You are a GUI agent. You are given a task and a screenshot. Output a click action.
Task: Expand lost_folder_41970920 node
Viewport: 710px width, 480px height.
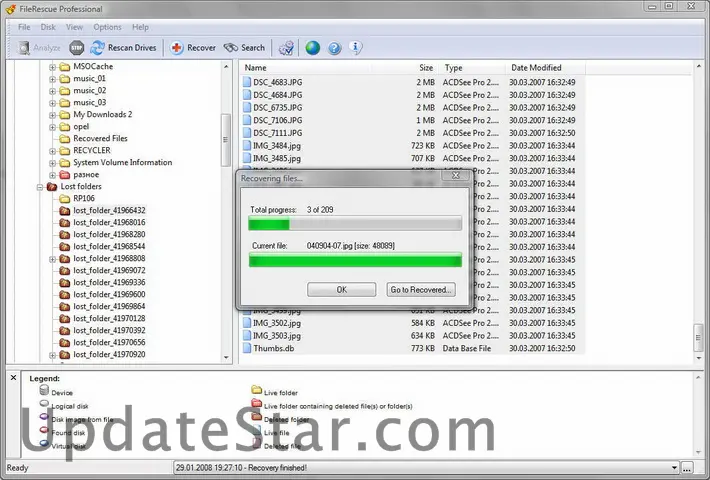[x=53, y=355]
